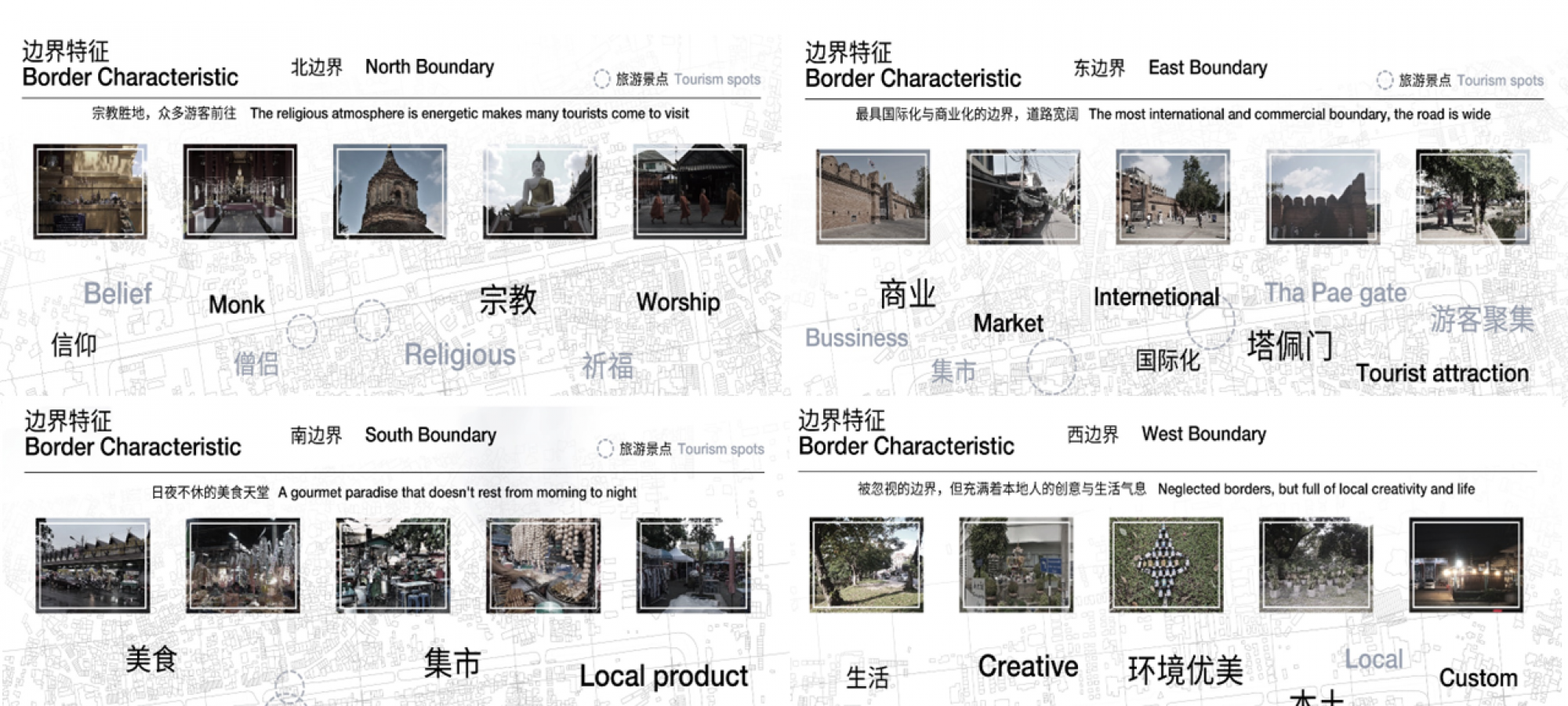Image resolution: width=1568 pixels, height=706 pixels.
Task: Select the diamond pattern on grass photo
Action: pos(1166,564)
